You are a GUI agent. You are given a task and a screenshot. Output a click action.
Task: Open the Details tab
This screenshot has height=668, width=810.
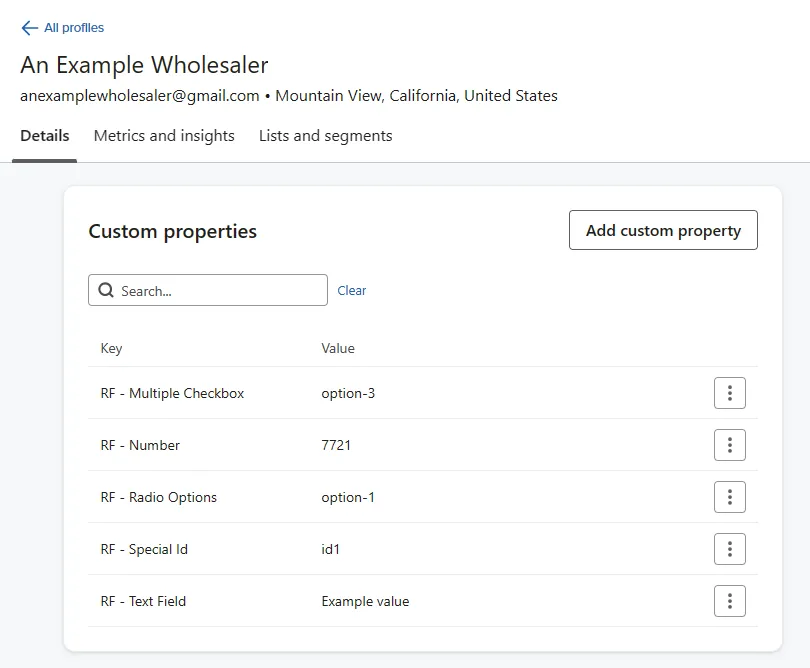pos(44,136)
